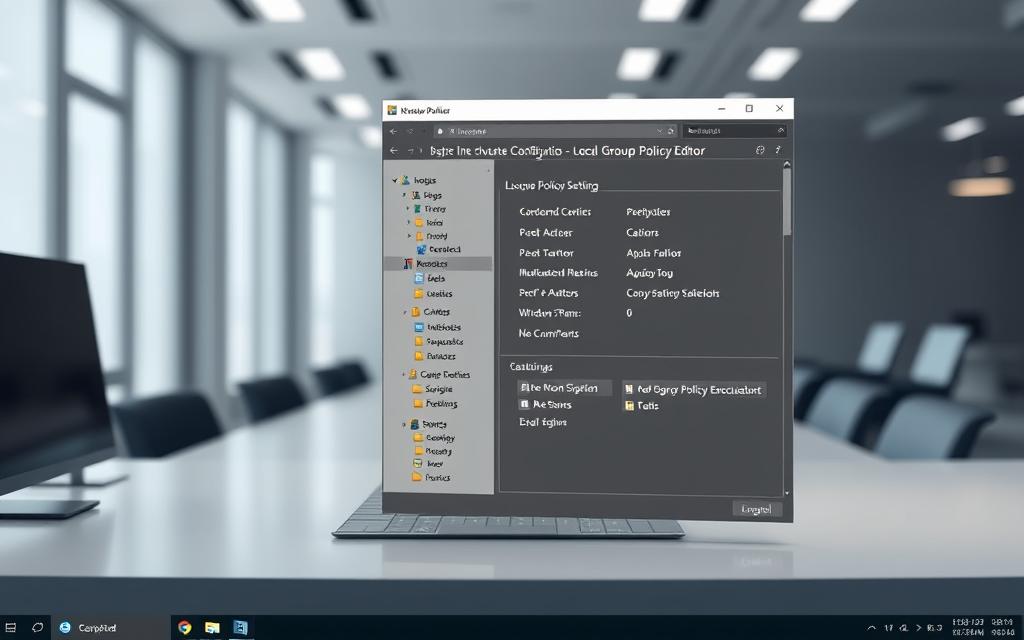Screen dimensions: 1024x640
Task: Select the 'Iotgts' root node icon in the tree
Action: tap(405, 180)
